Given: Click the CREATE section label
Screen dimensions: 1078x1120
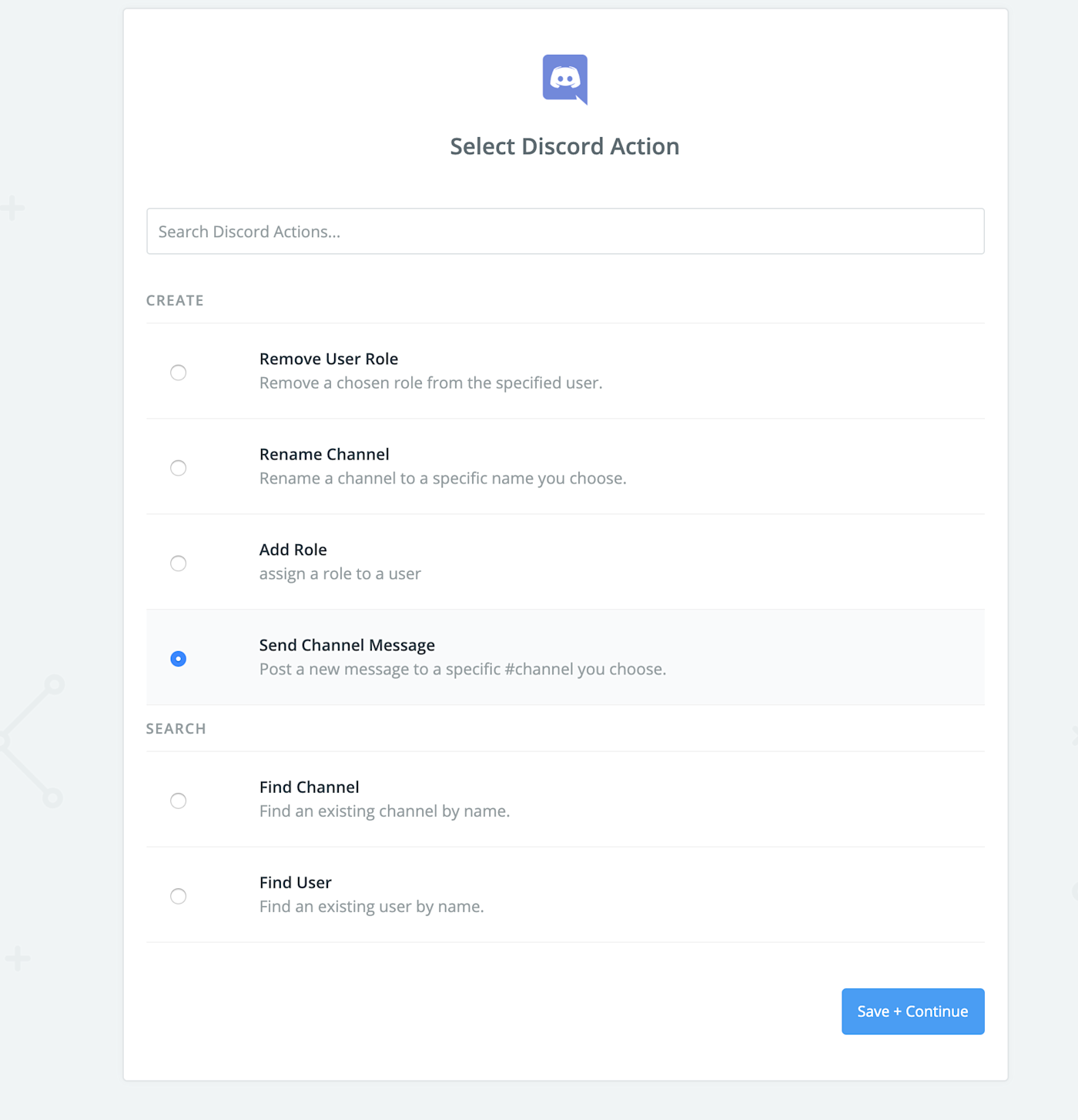Looking at the screenshot, I should (x=176, y=300).
